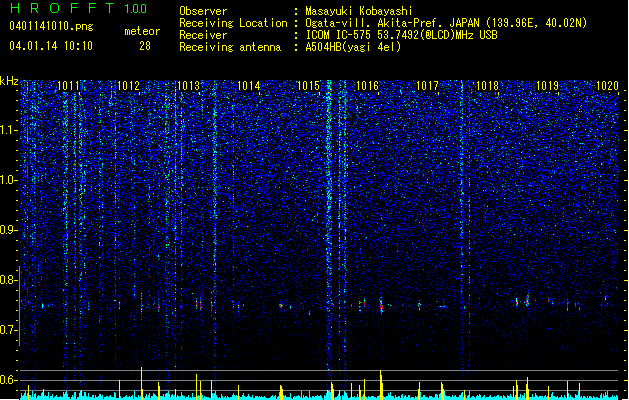Click the 1014 time marker
Image resolution: width=629 pixels, height=400 pixels.
point(248,85)
